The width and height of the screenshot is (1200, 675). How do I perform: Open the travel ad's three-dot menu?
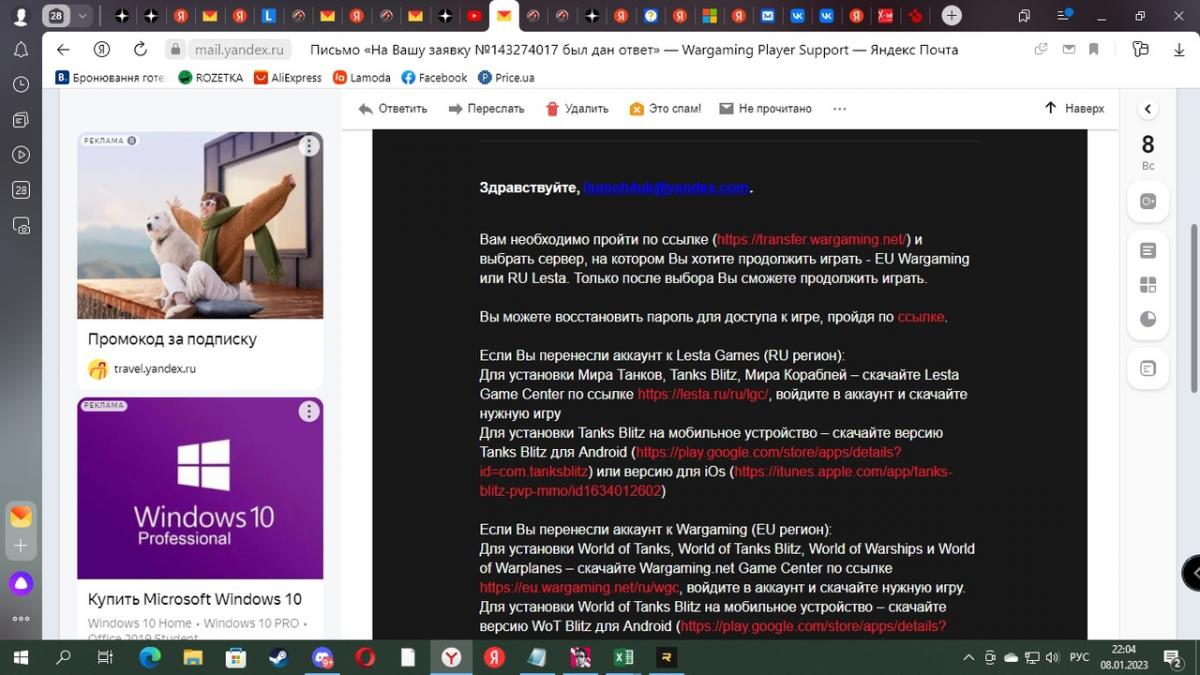click(309, 146)
